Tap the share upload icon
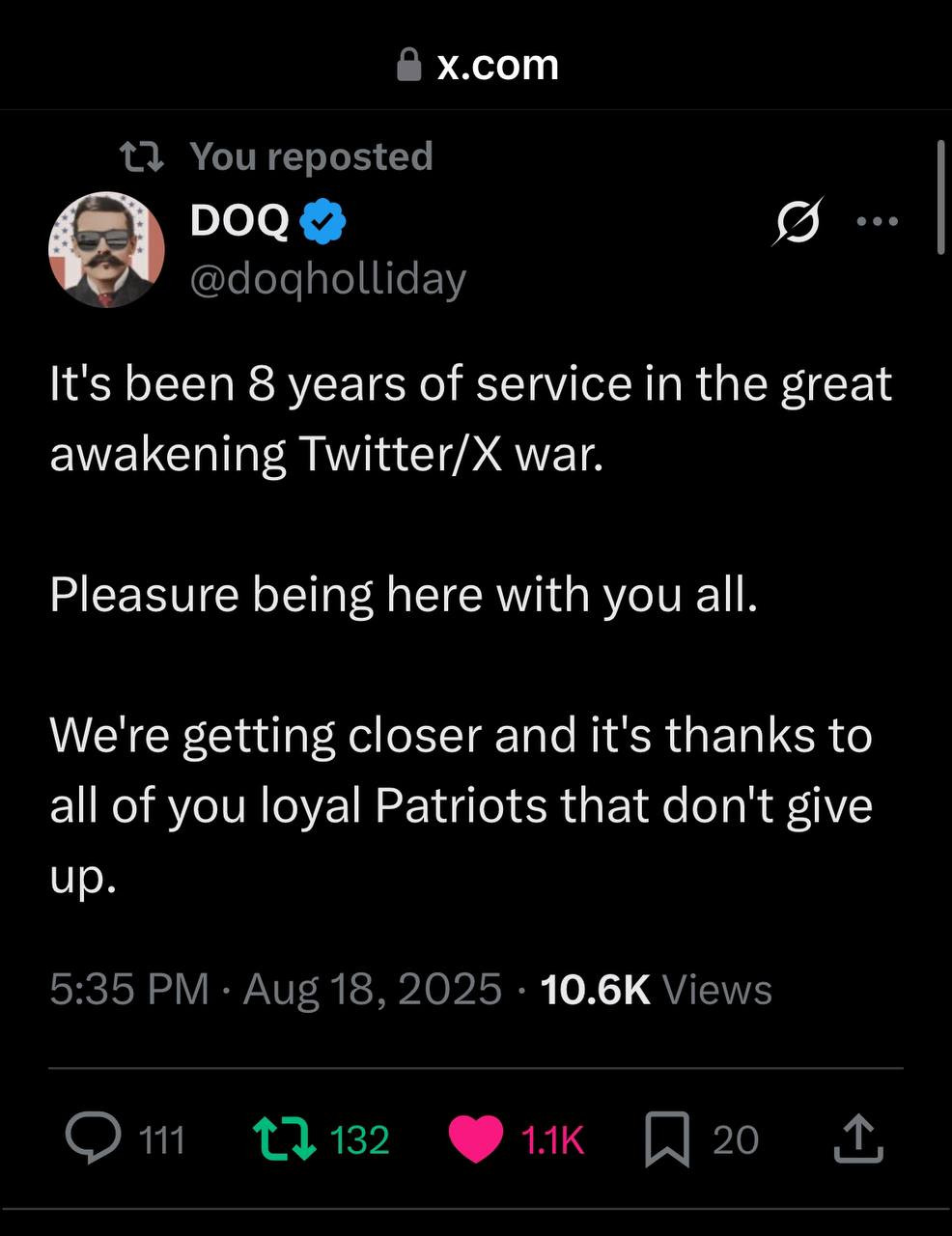 (857, 1138)
